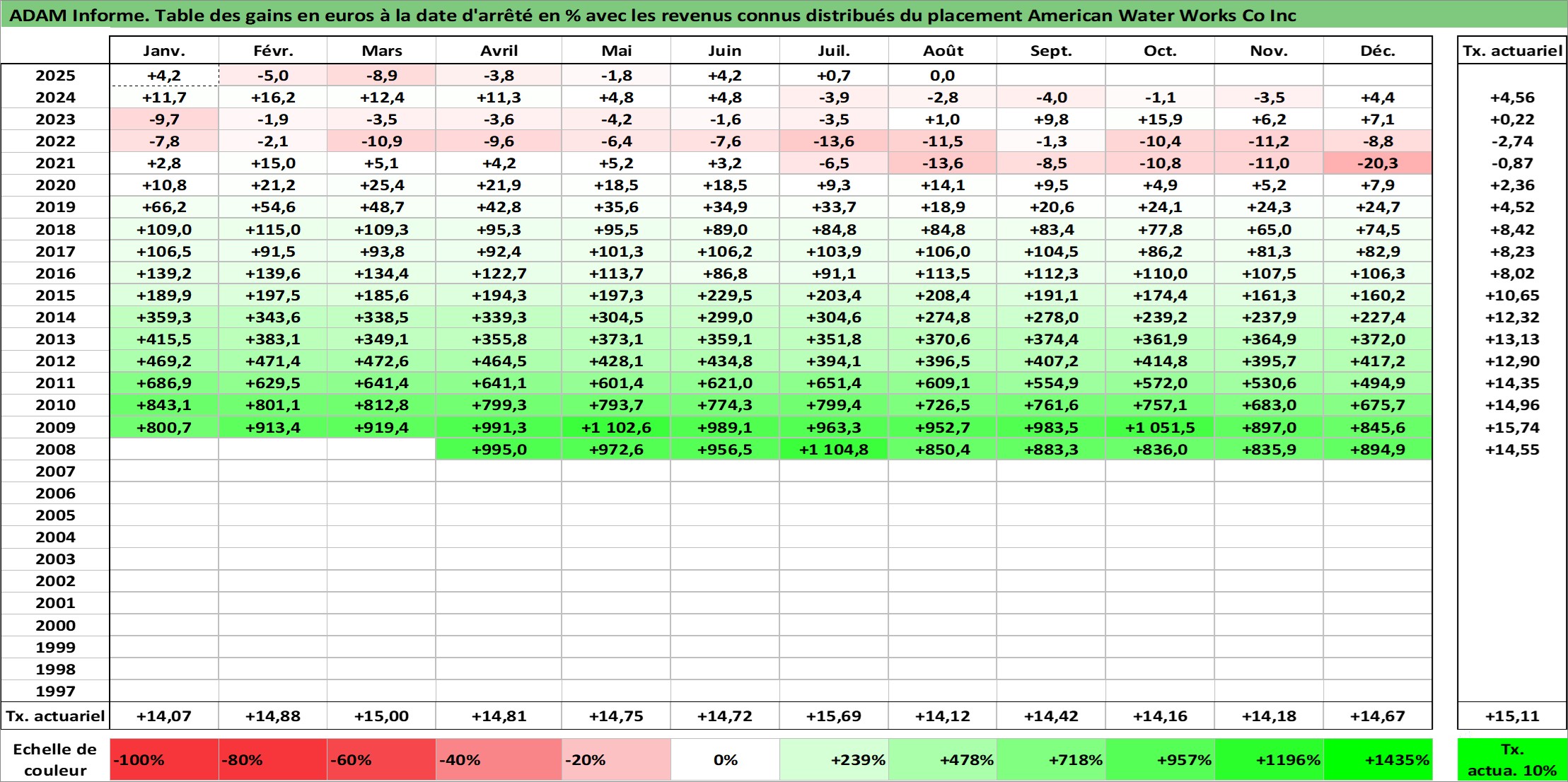Select the +15,9 cell in October 2023
Viewport: 1568px width, 782px height.
pos(1160,119)
